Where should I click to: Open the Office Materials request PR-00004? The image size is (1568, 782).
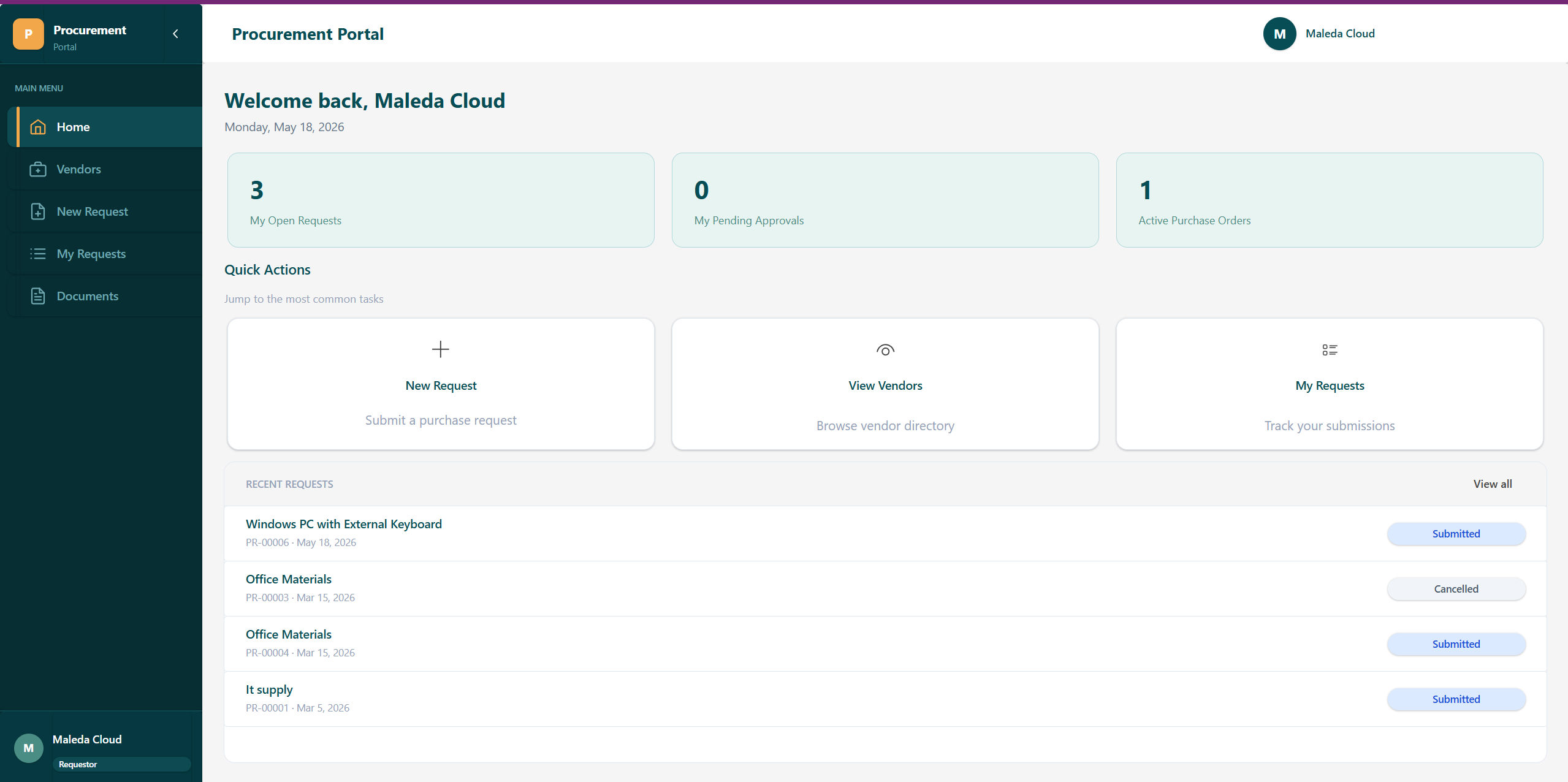885,643
